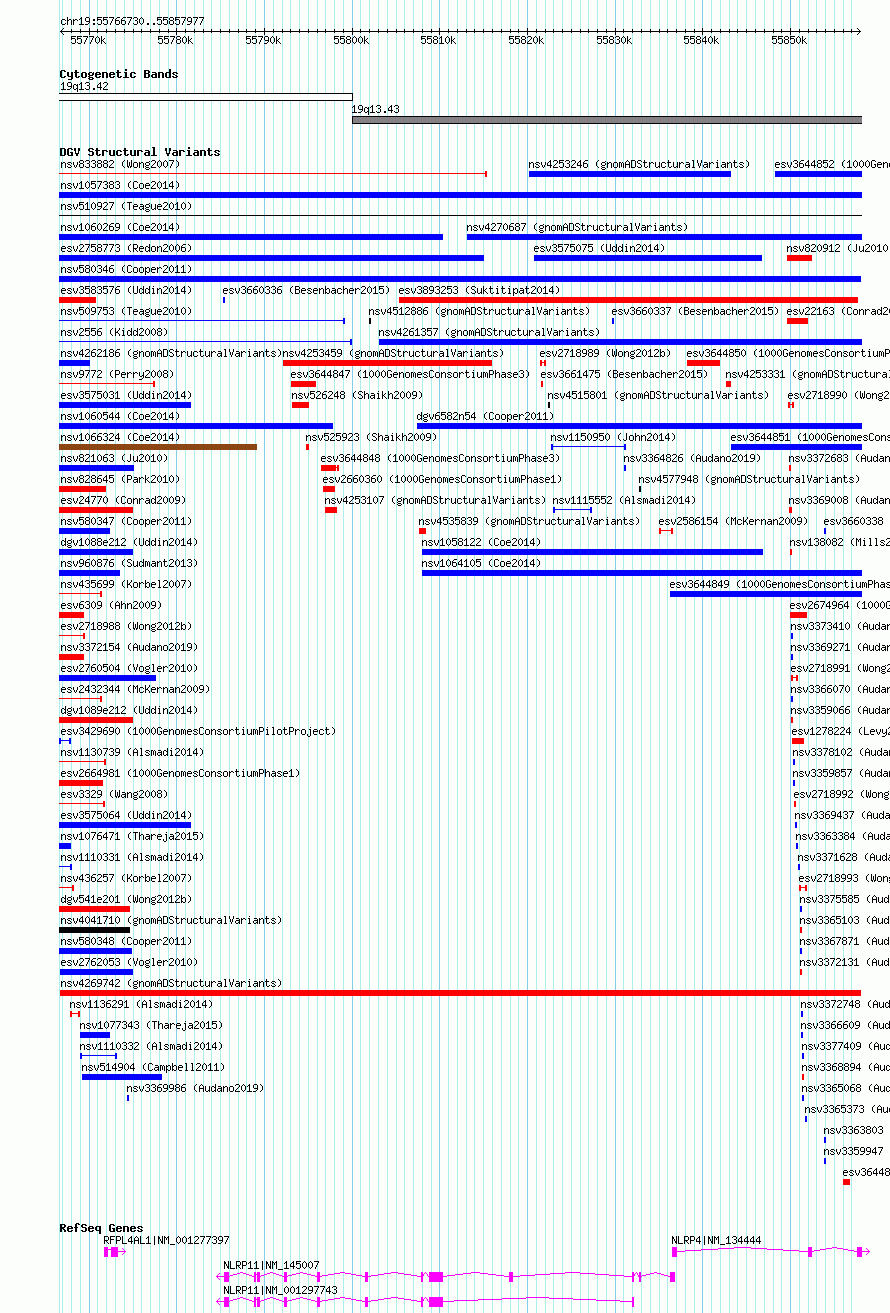Viewport: 890px width, 1313px height.
Task: Click the Cytogenetic Bands track title
Action: [119, 74]
